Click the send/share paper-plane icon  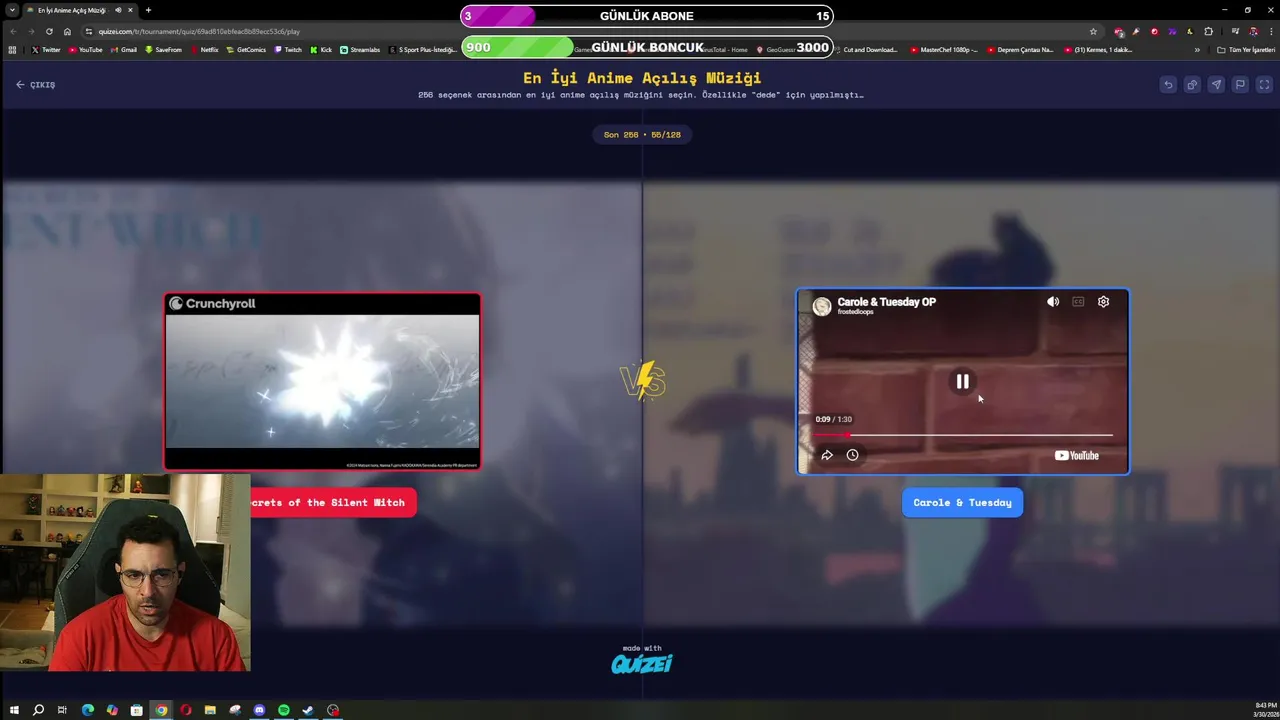1216,85
